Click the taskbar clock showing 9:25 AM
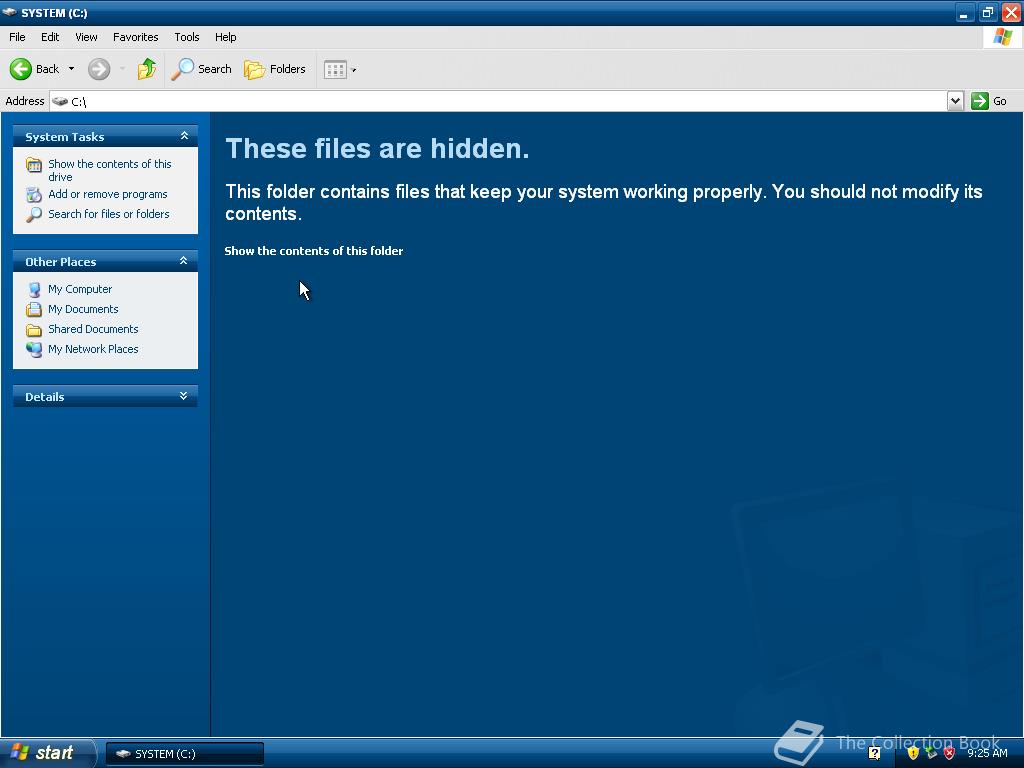Screen dimensions: 1024x768 click(x=987, y=753)
